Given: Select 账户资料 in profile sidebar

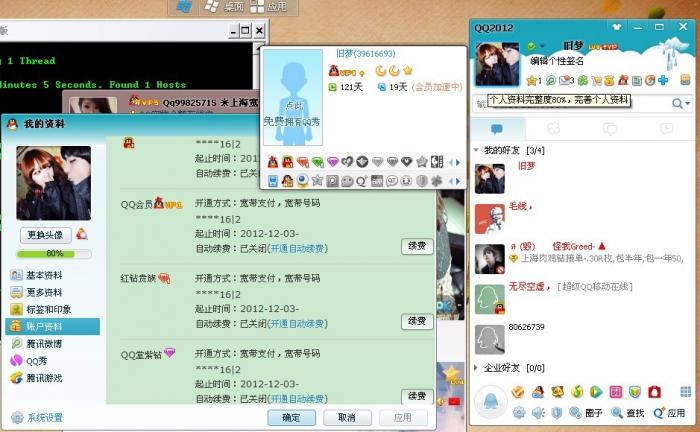Looking at the screenshot, I should [x=53, y=327].
